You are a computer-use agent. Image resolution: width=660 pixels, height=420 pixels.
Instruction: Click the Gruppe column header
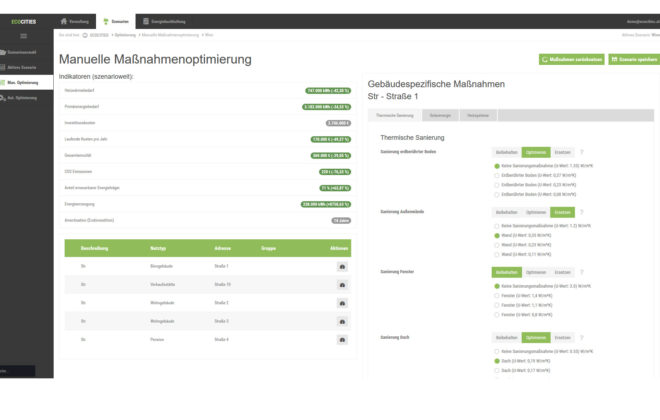point(268,248)
